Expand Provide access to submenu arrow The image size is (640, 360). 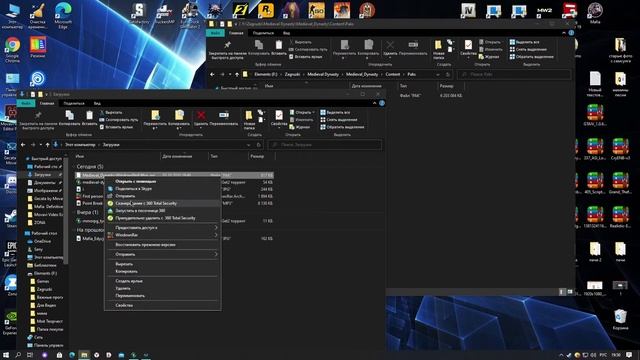[216, 227]
